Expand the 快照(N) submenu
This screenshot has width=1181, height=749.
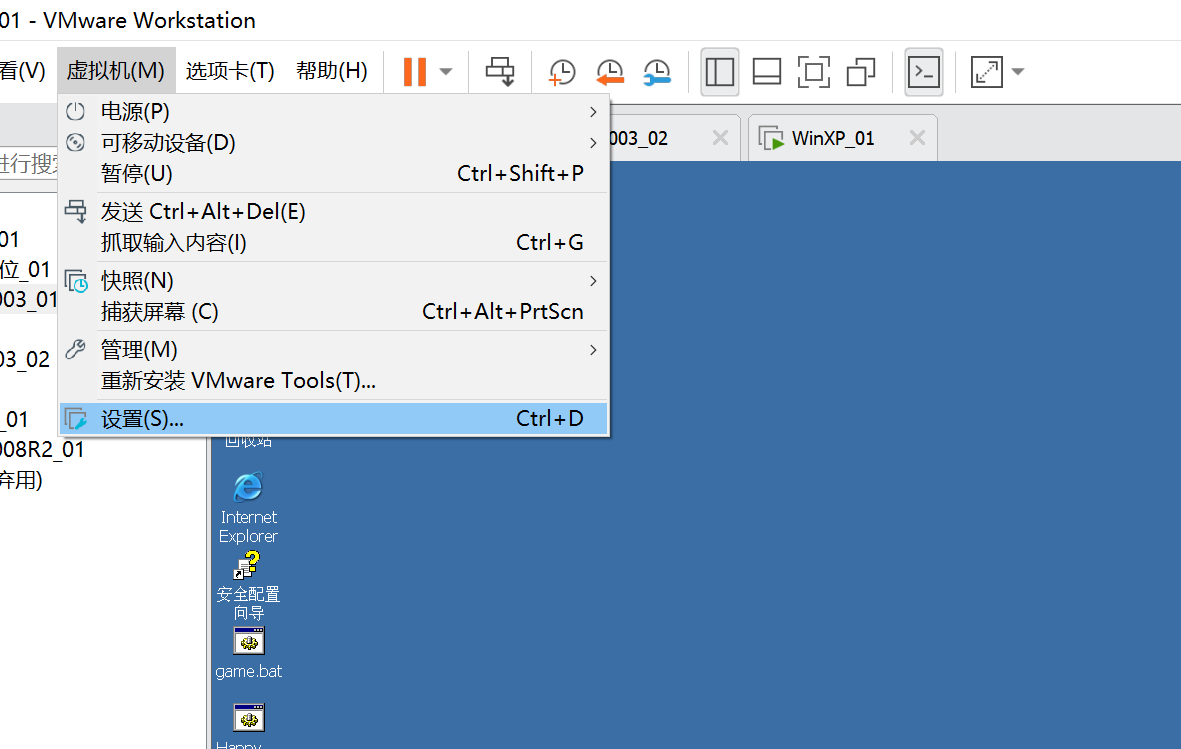tap(333, 281)
